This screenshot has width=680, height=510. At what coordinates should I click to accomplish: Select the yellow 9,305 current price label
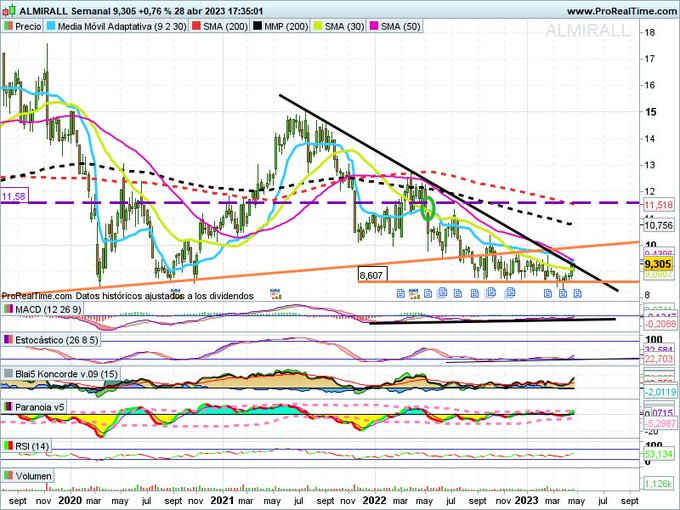(x=657, y=264)
